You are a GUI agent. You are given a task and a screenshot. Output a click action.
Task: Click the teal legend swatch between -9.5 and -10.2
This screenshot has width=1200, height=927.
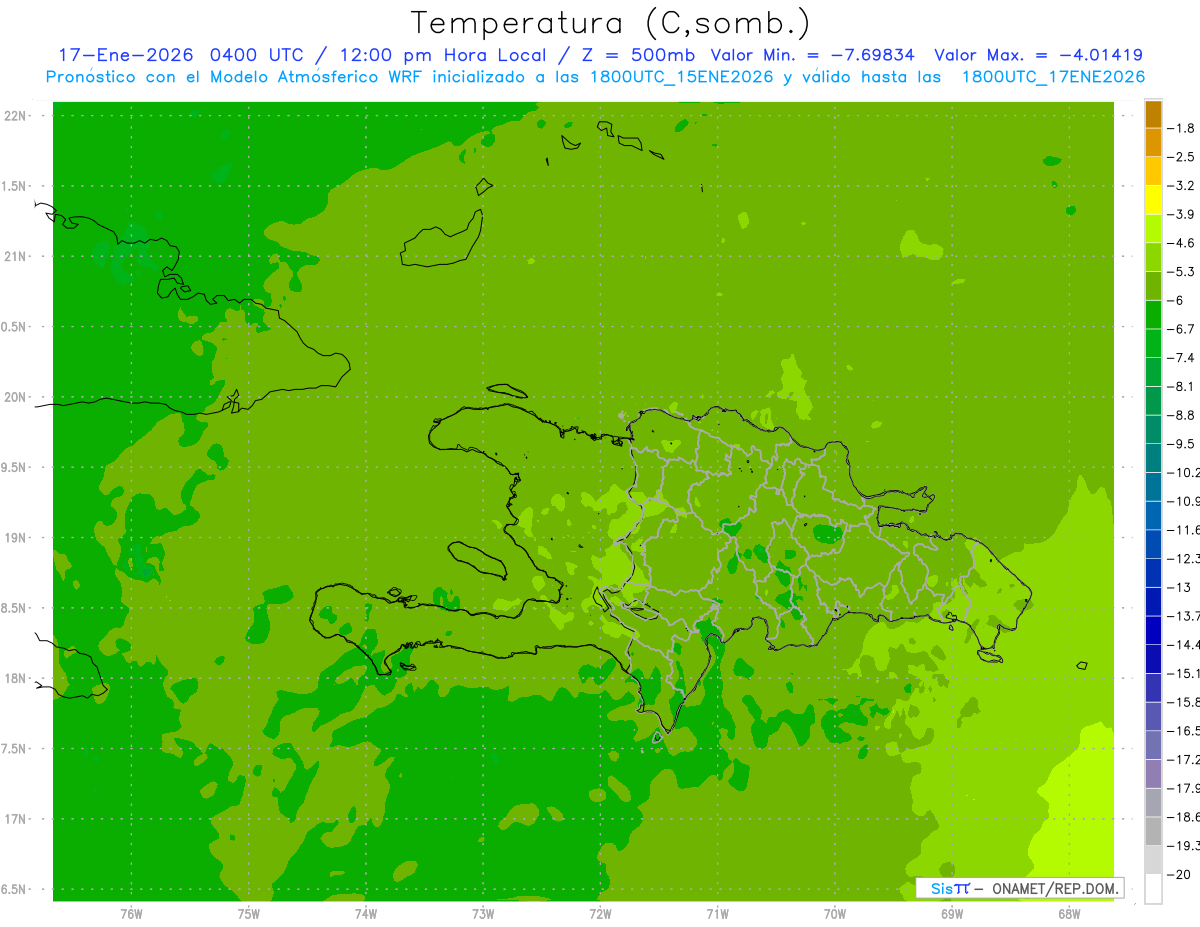1153,459
